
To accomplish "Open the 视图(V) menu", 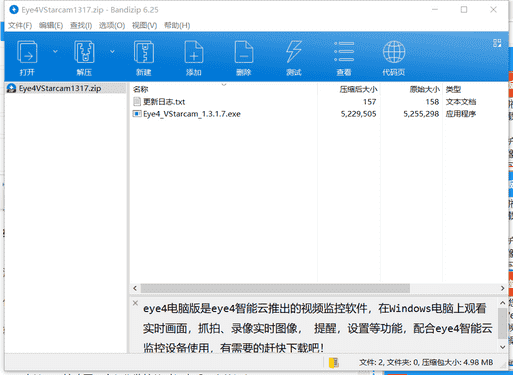I will point(144,25).
